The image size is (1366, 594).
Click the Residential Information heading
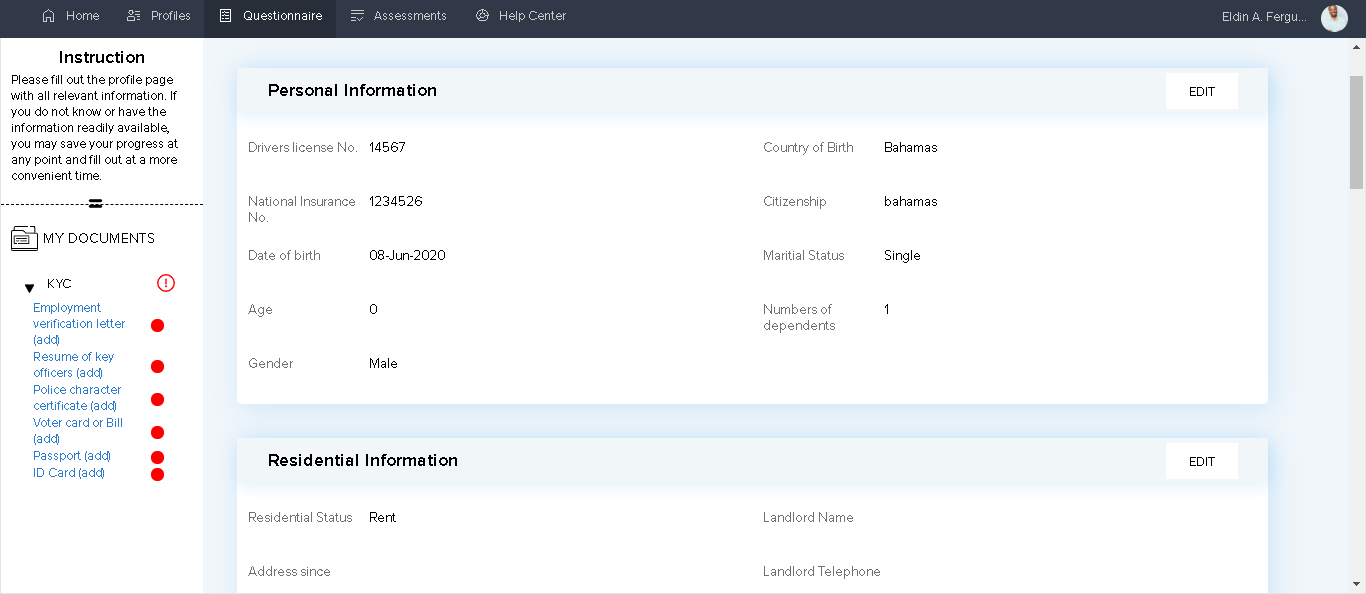363,460
